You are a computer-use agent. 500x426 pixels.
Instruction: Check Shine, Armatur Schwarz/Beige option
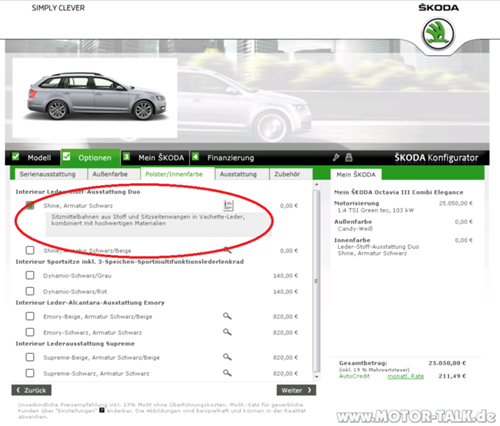30,250
